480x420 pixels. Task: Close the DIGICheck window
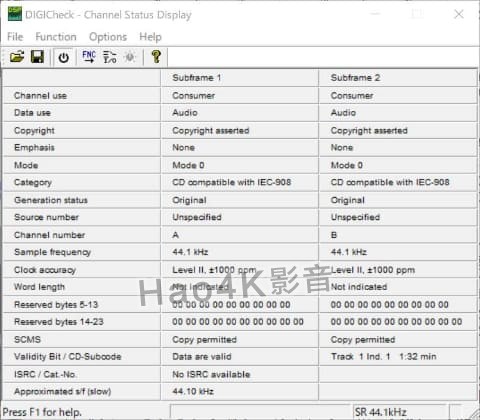point(459,14)
